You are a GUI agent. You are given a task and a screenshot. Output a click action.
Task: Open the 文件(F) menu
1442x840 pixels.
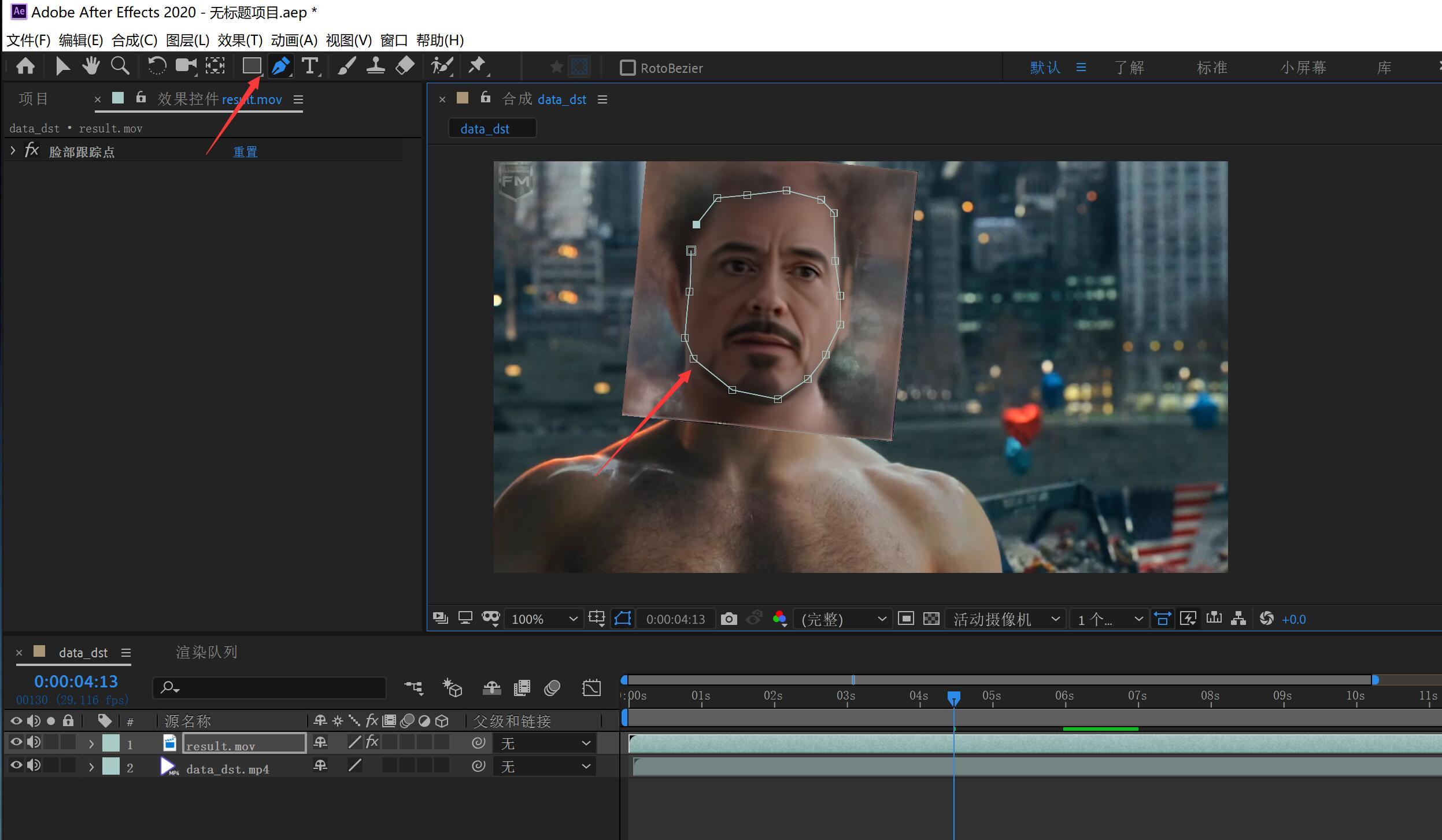click(28, 40)
